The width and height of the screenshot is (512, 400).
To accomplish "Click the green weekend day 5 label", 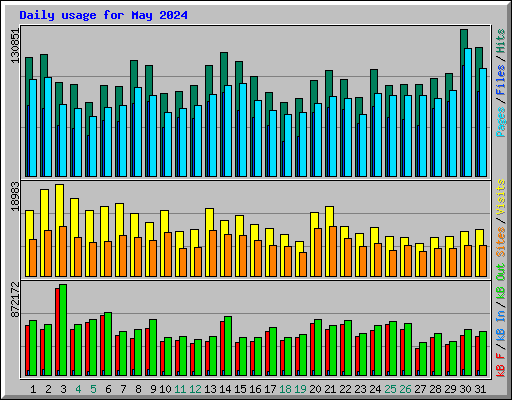I will click(93, 389).
